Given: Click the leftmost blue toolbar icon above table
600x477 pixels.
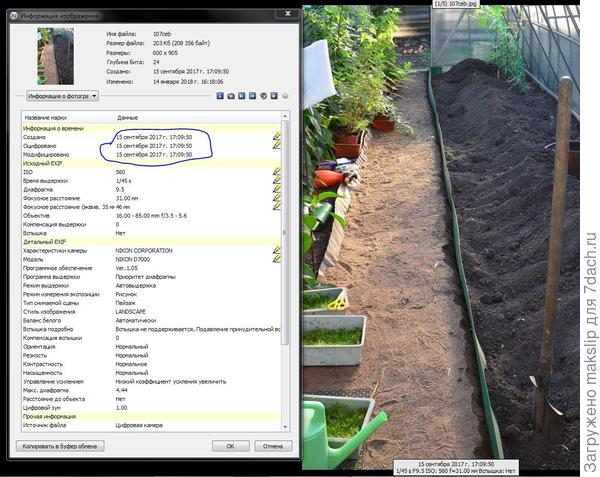Looking at the screenshot, I should [x=218, y=96].
